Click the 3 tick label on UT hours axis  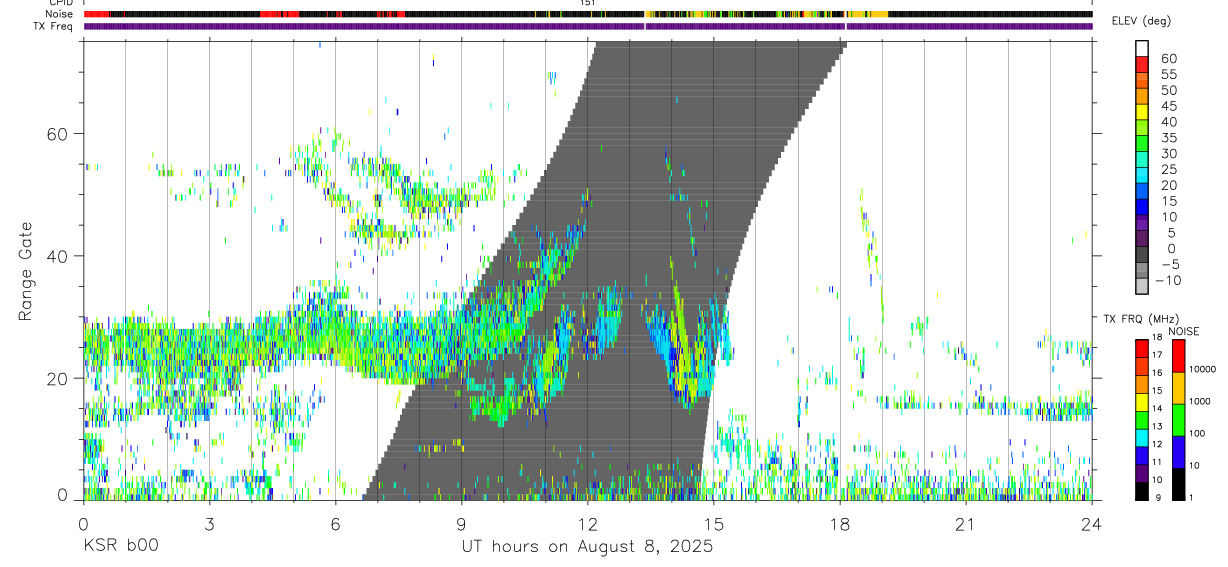(x=209, y=524)
